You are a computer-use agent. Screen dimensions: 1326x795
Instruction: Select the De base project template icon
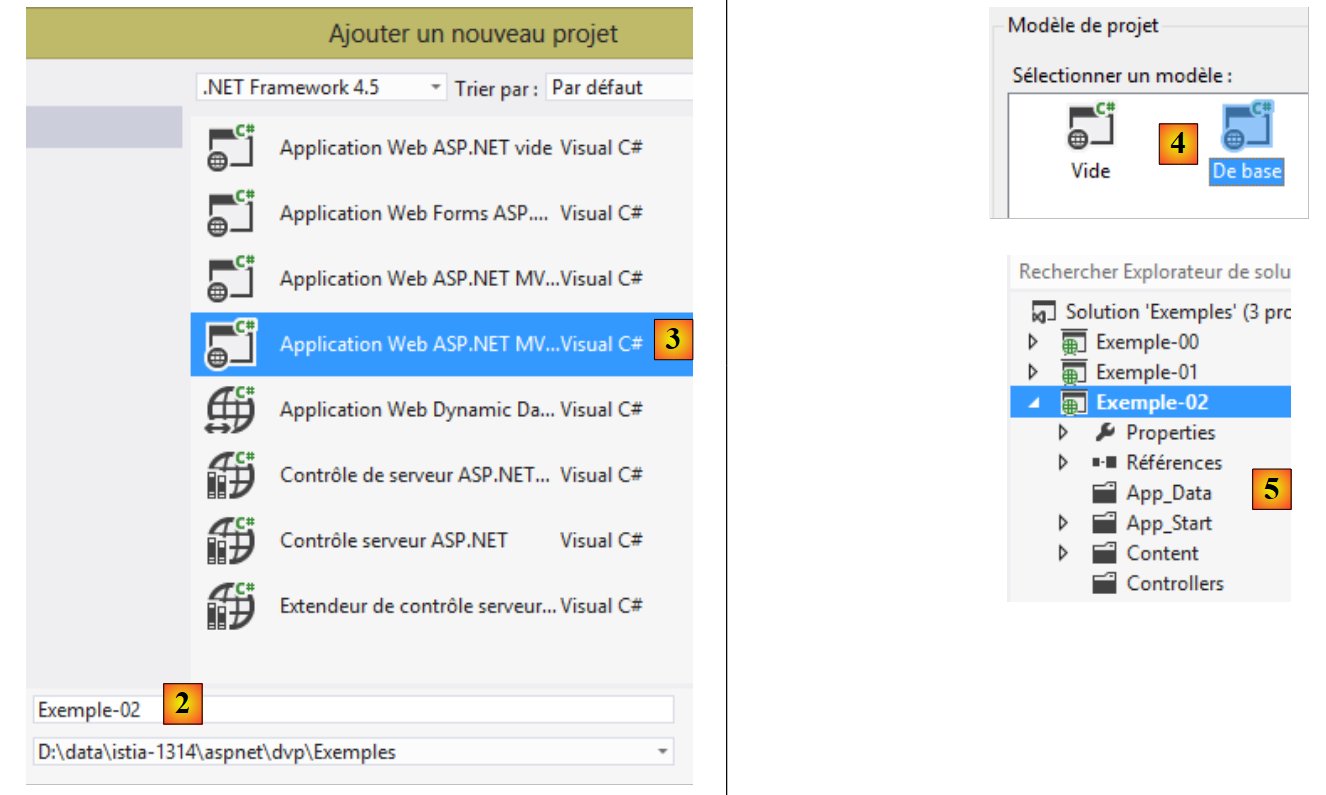tap(1247, 128)
